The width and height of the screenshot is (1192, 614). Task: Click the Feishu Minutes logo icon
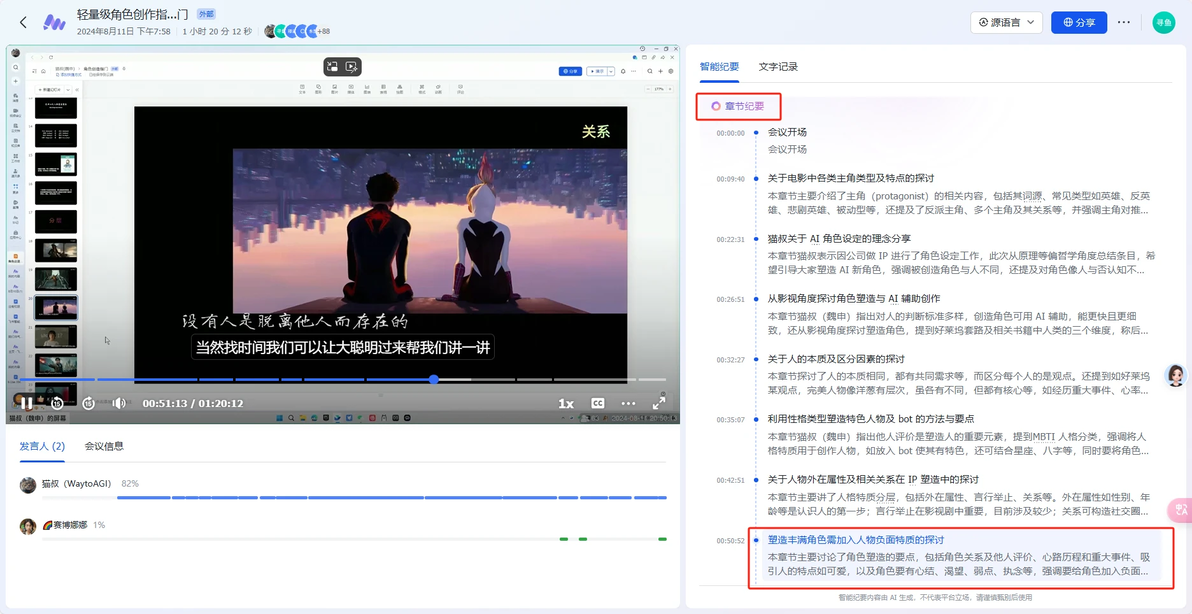tap(54, 22)
